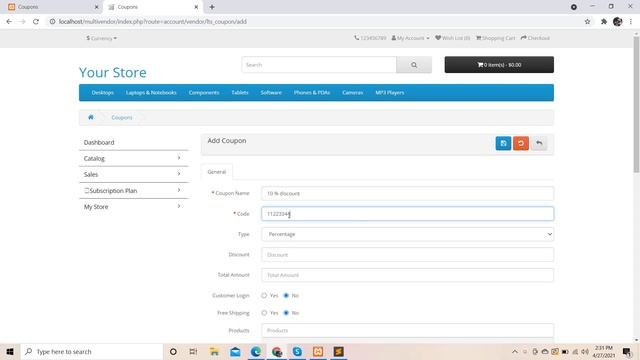Open the browser extensions puzzle icon
The image size is (640, 360).
tap(604, 22)
